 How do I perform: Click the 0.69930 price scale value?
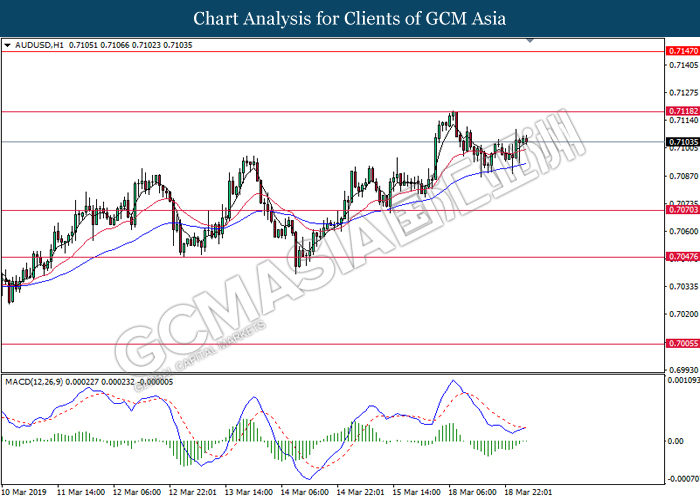pos(683,370)
